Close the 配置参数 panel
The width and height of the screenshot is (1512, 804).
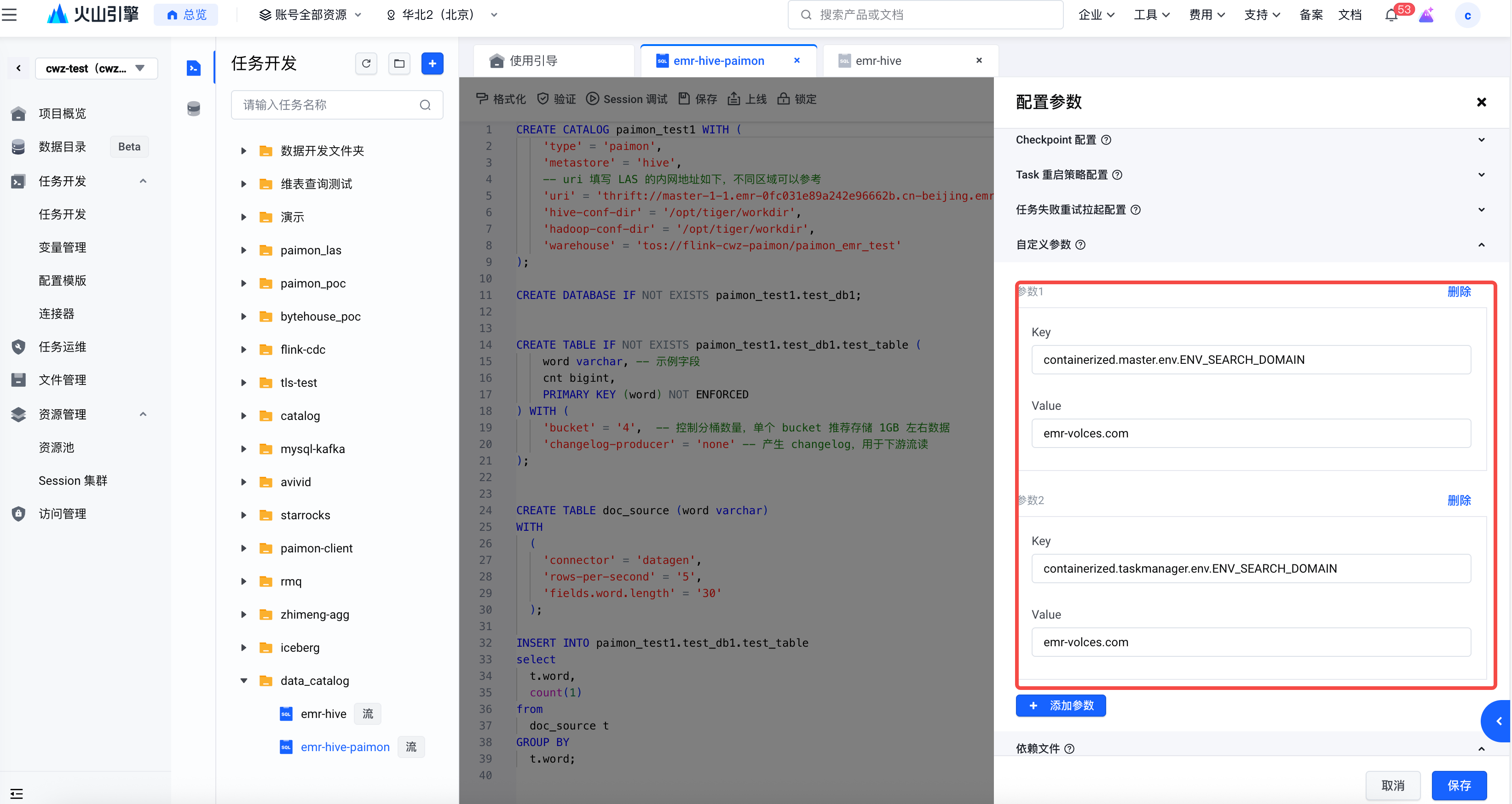pos(1481,103)
